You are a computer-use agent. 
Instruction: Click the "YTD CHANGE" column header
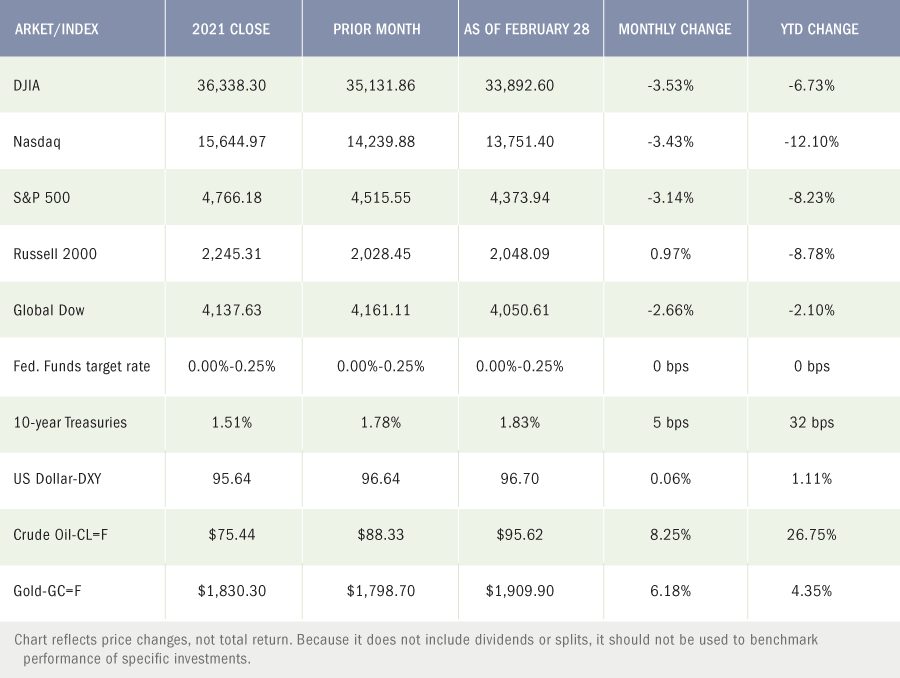pos(819,29)
